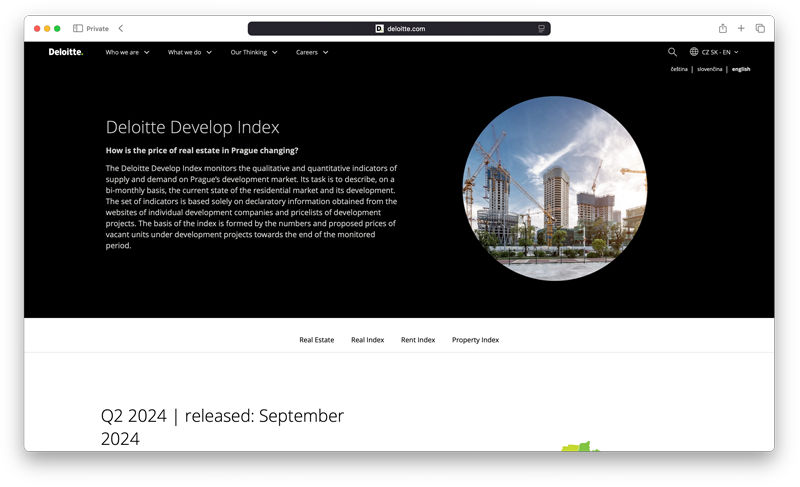The height and width of the screenshot is (487, 800).
Task: Open the search magnifier icon
Action: (x=672, y=52)
